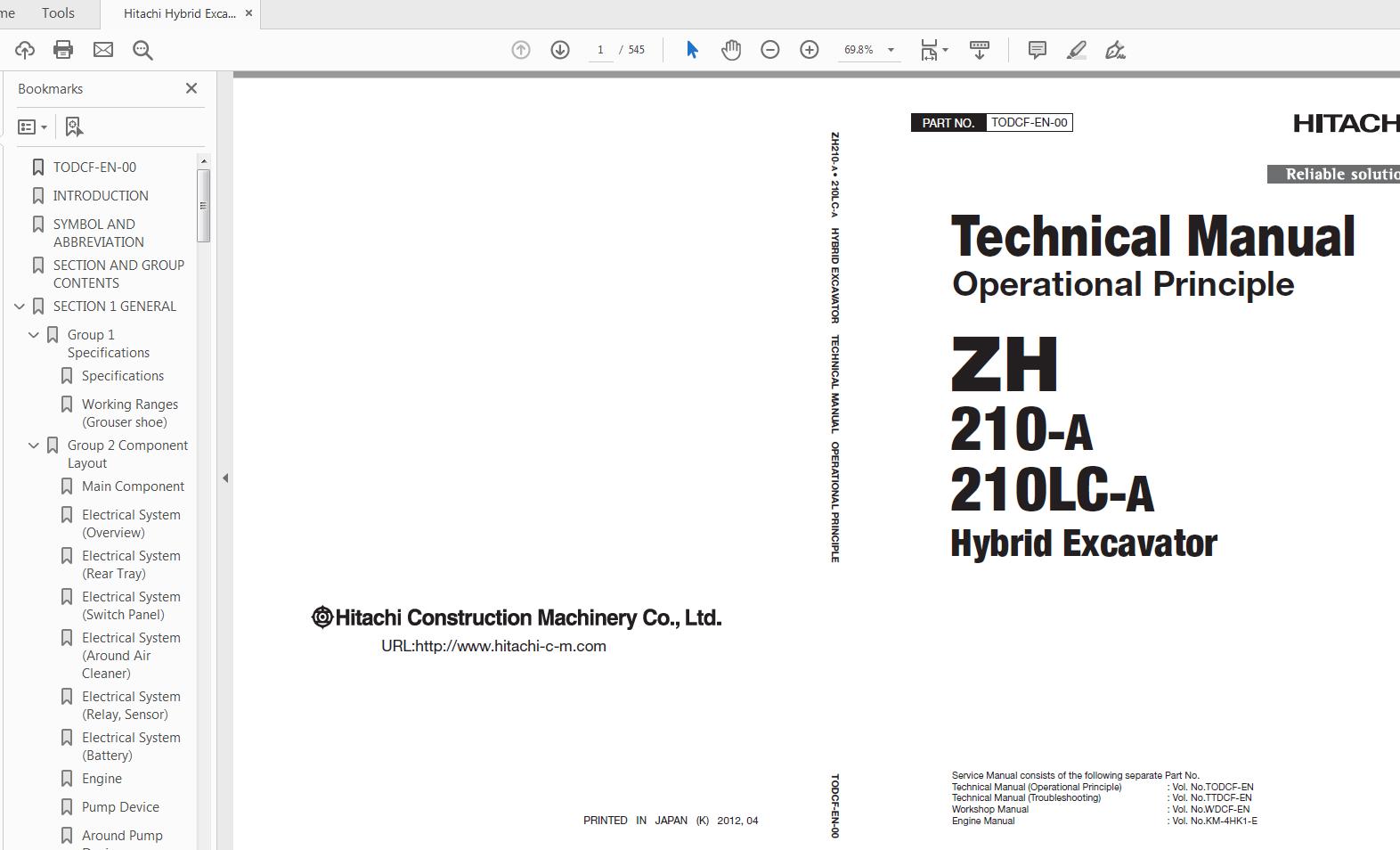Screen dimensions: 1400x850
Task: Click the 545 total page count
Action: pos(636,50)
